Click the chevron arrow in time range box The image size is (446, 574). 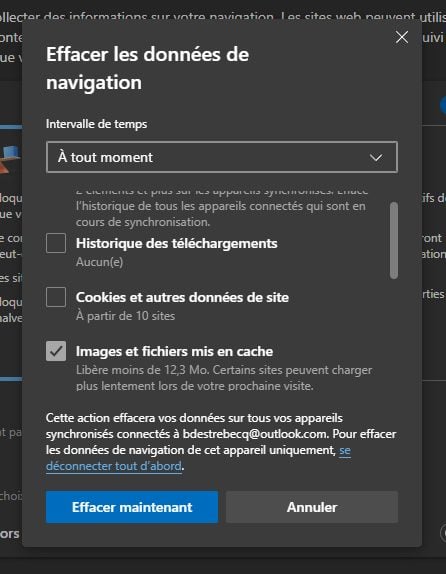(x=376, y=158)
